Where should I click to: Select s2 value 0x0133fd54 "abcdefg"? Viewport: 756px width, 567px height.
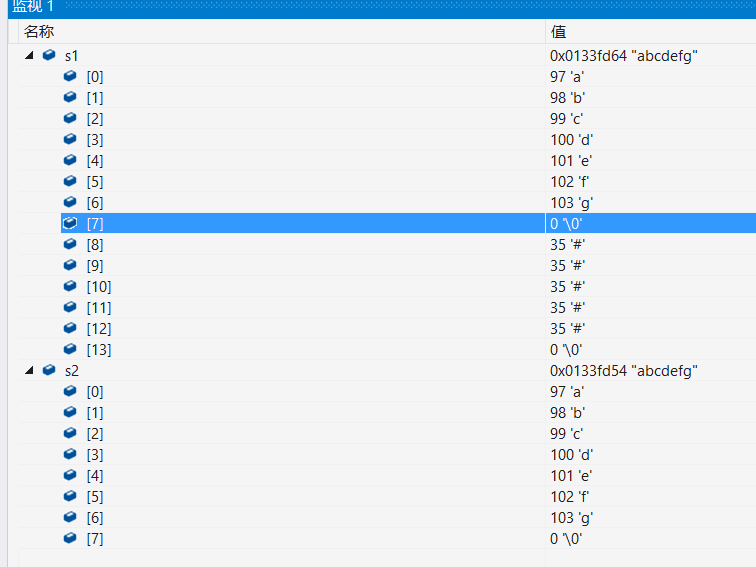click(623, 371)
